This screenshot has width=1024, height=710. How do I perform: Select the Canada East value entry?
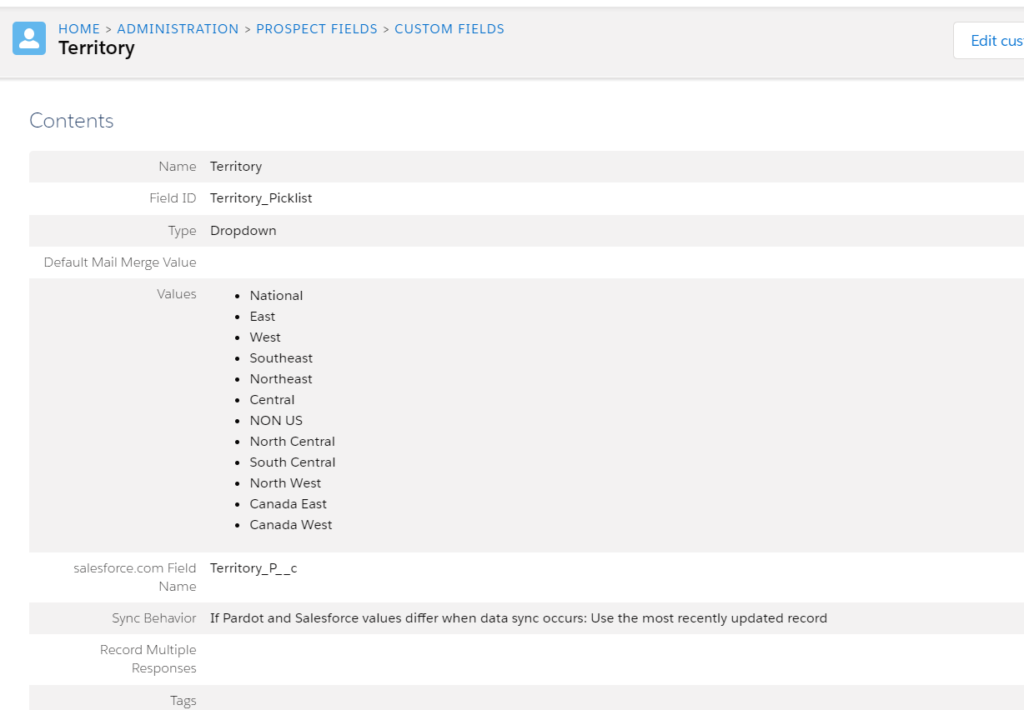pos(288,504)
